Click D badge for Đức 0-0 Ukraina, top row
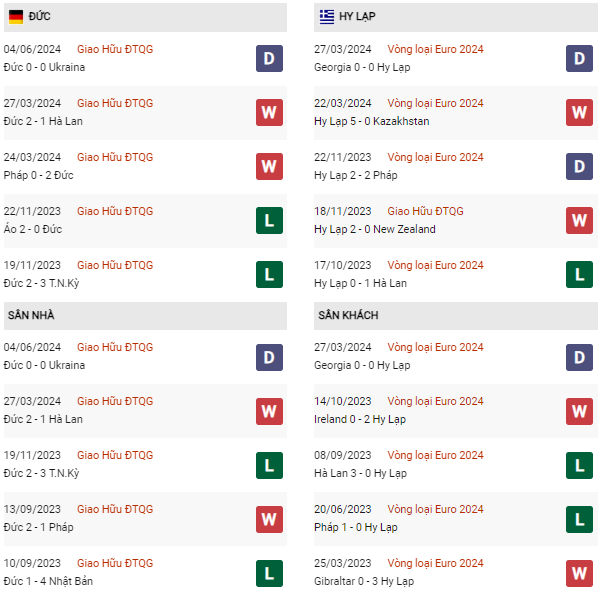Viewport: 600px width, 593px height. click(268, 58)
